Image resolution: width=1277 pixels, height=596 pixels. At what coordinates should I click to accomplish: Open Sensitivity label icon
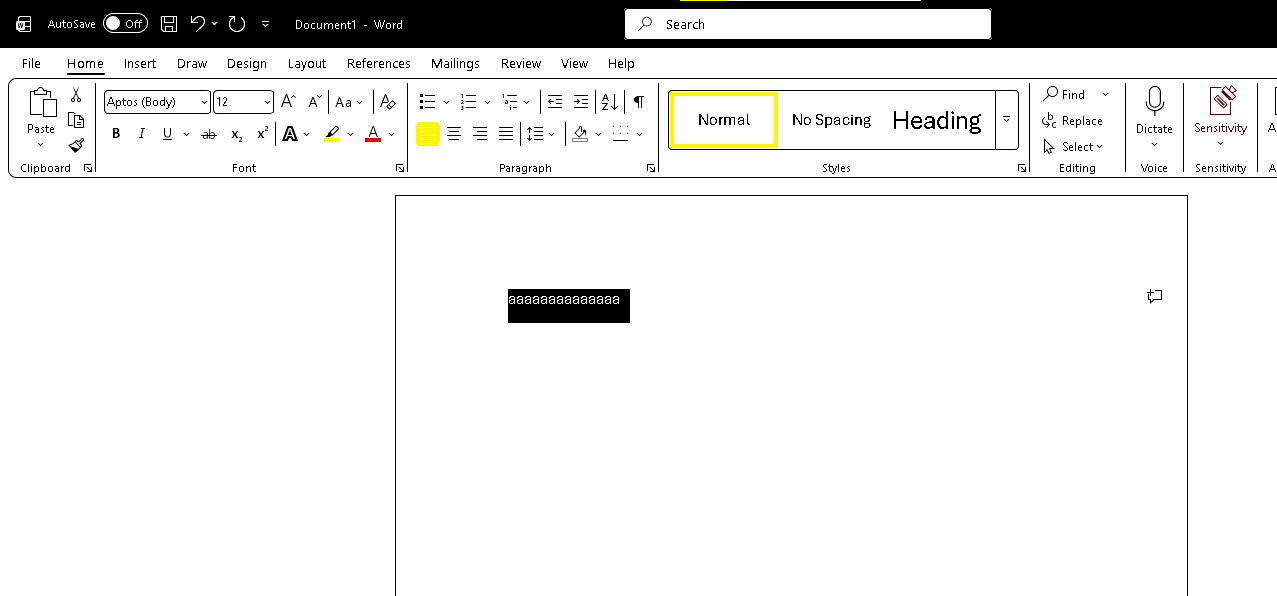coord(1221,101)
